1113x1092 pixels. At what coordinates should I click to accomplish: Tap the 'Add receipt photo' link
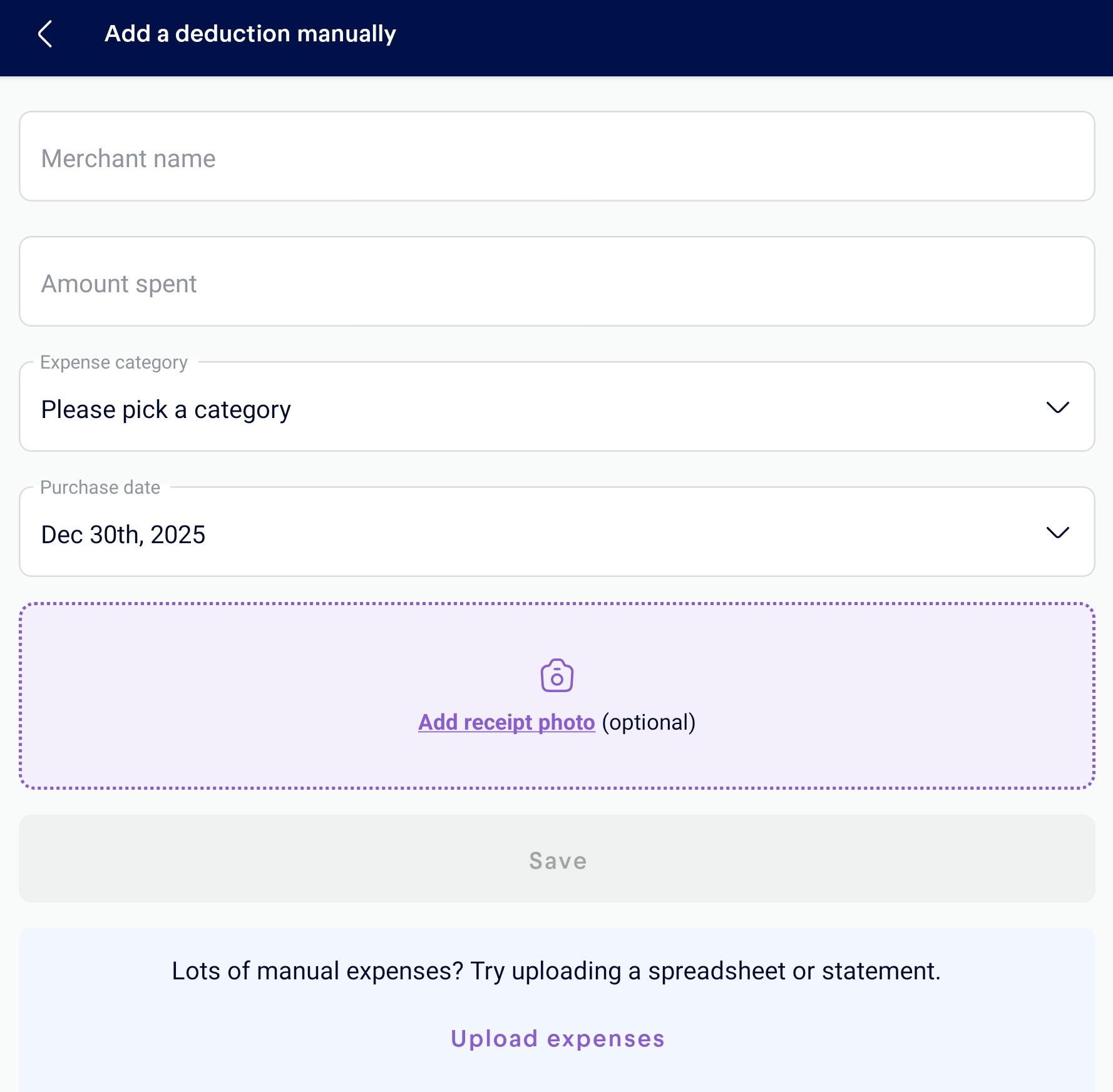point(506,722)
